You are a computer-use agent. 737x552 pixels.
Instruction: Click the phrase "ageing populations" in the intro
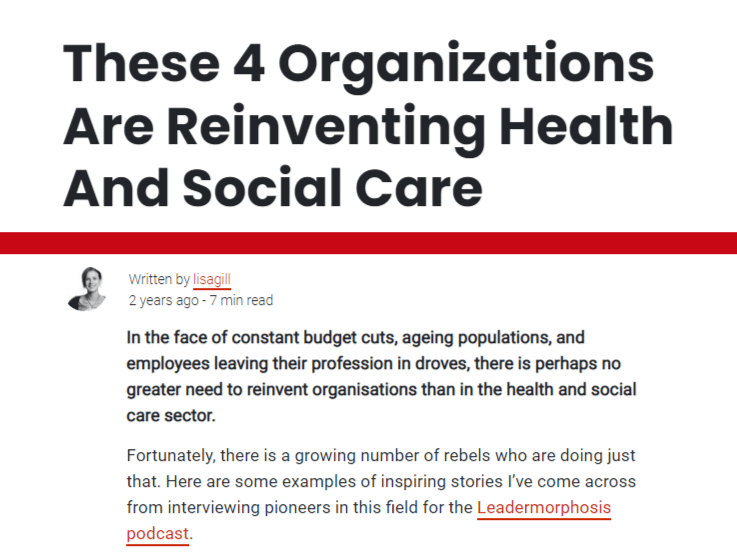(466, 337)
